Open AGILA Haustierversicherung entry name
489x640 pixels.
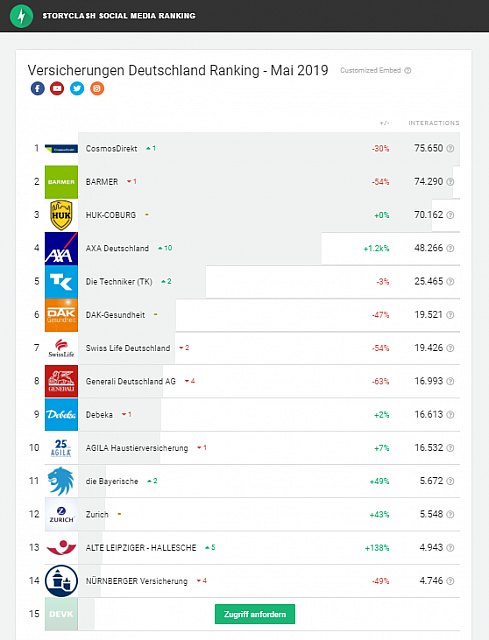pyautogui.click(x=137, y=448)
